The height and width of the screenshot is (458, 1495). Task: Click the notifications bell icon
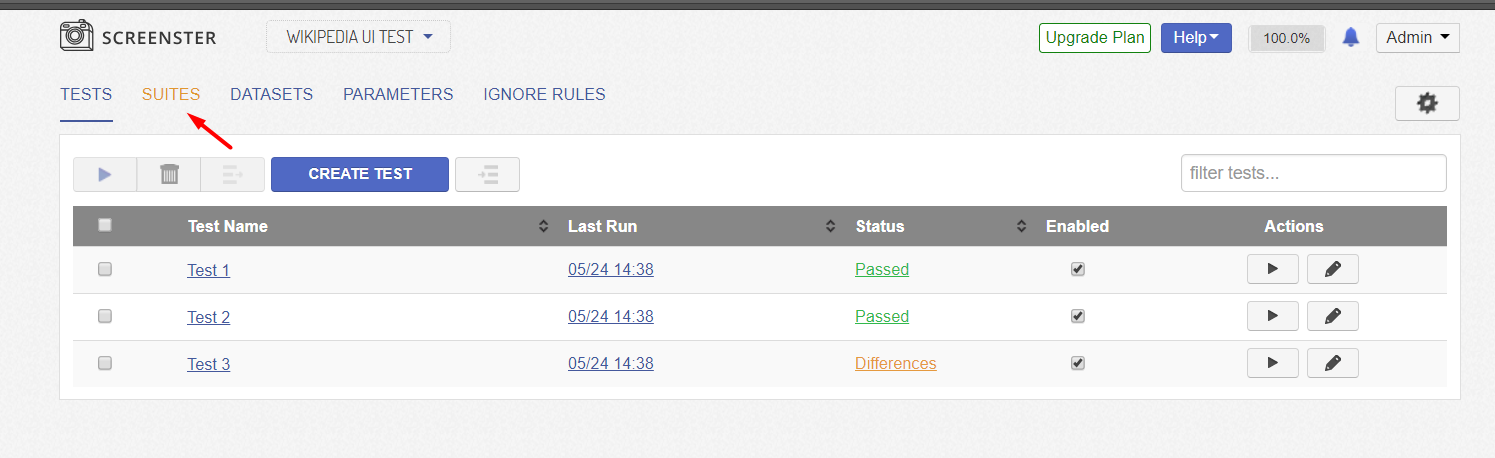(x=1351, y=38)
